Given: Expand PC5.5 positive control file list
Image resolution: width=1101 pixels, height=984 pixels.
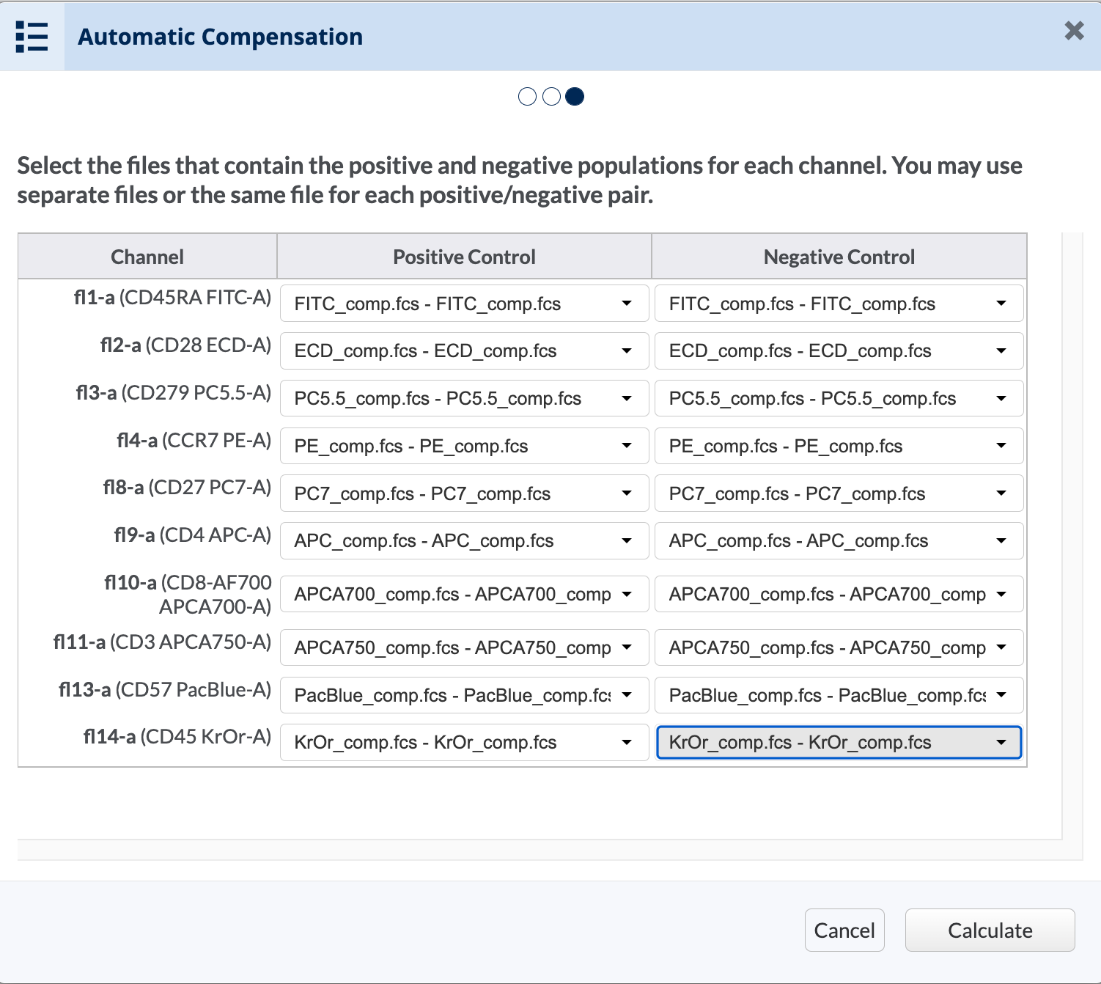Looking at the screenshot, I should [x=464, y=399].
